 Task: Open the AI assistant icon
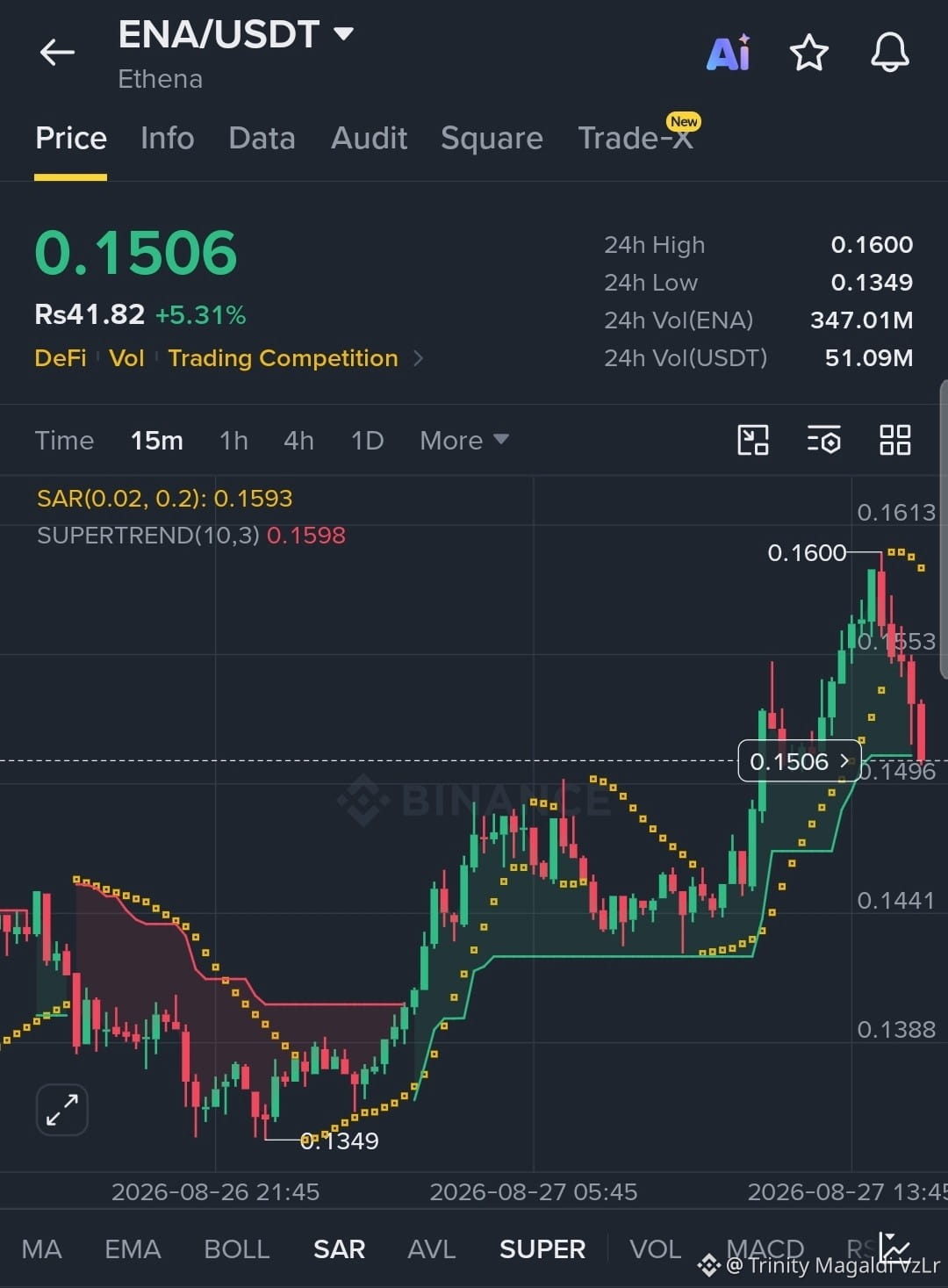pos(728,53)
